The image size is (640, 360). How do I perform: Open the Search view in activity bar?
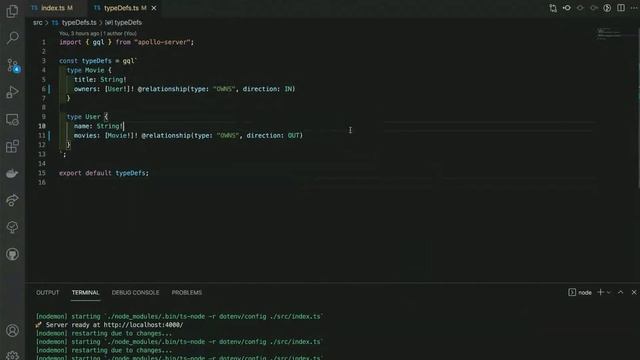[12, 38]
